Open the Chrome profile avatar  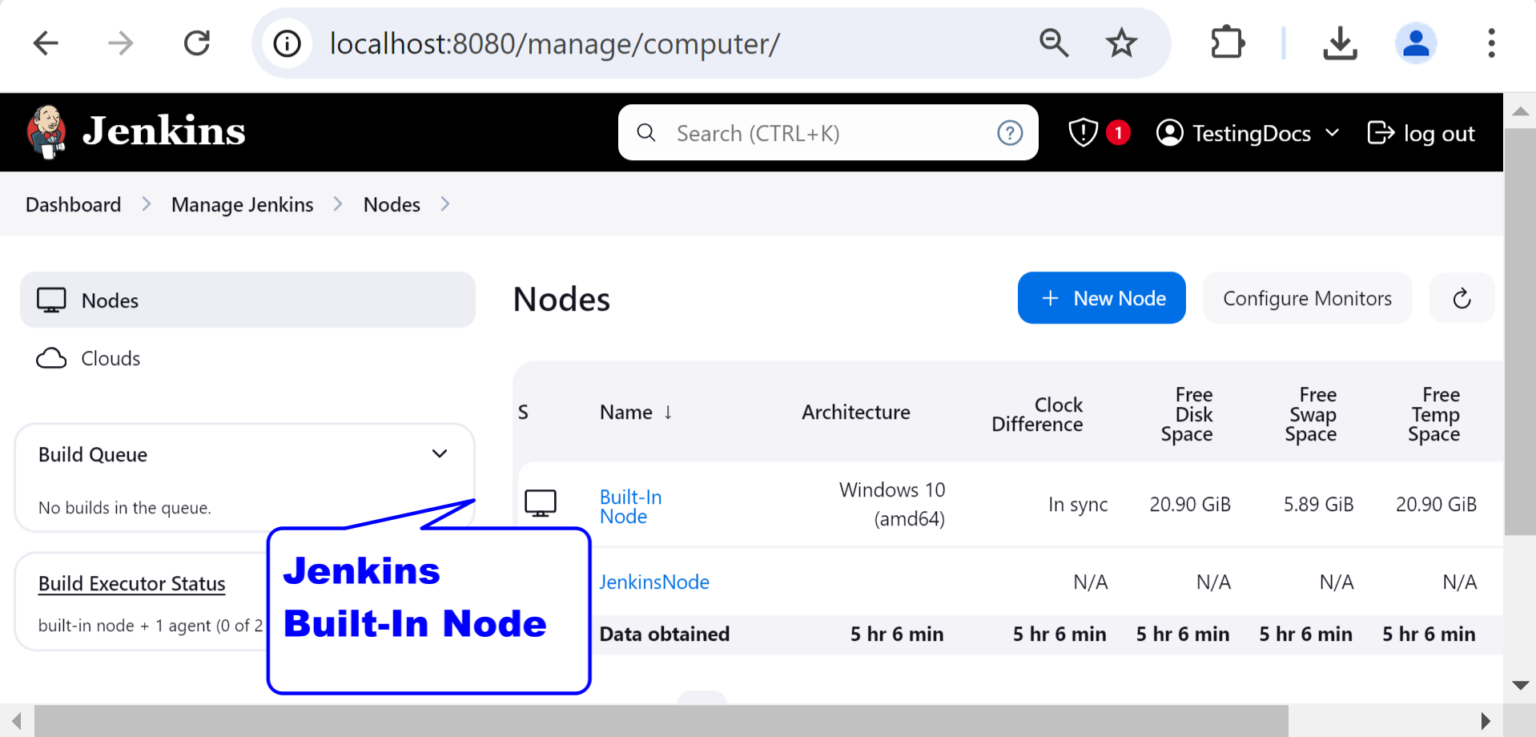coord(1416,43)
